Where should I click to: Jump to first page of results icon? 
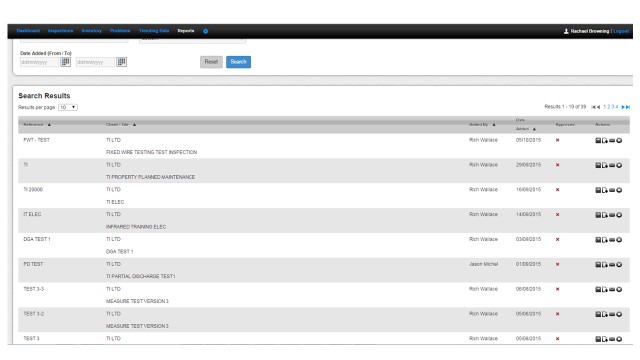point(593,107)
